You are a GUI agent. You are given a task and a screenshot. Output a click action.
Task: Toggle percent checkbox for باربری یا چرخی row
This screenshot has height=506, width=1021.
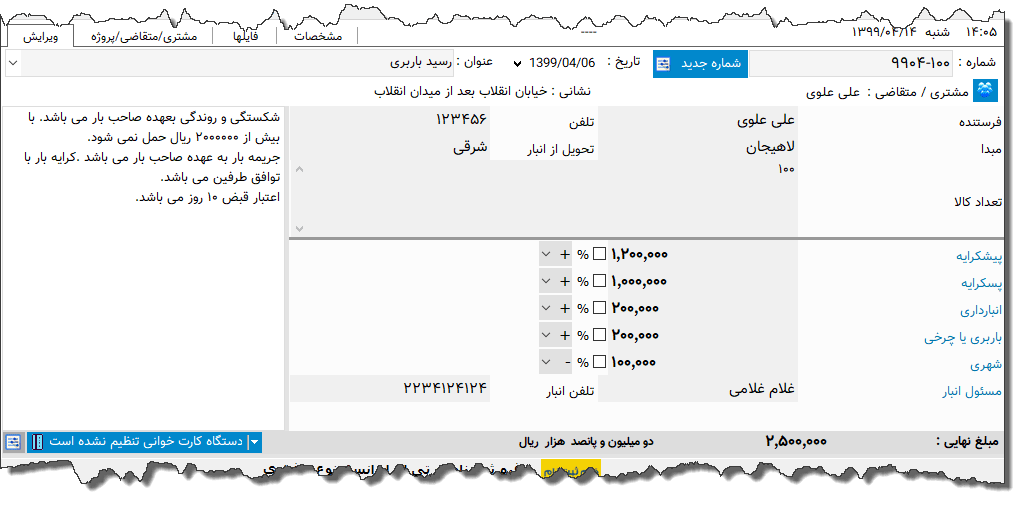(x=600, y=335)
